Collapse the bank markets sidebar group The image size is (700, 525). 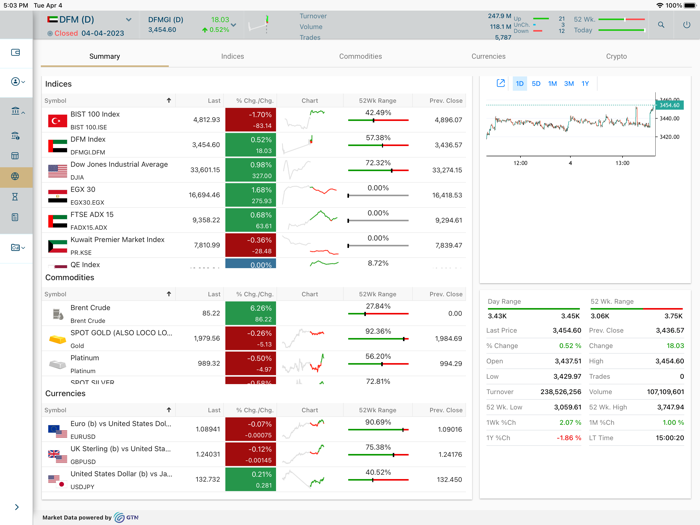17,111
